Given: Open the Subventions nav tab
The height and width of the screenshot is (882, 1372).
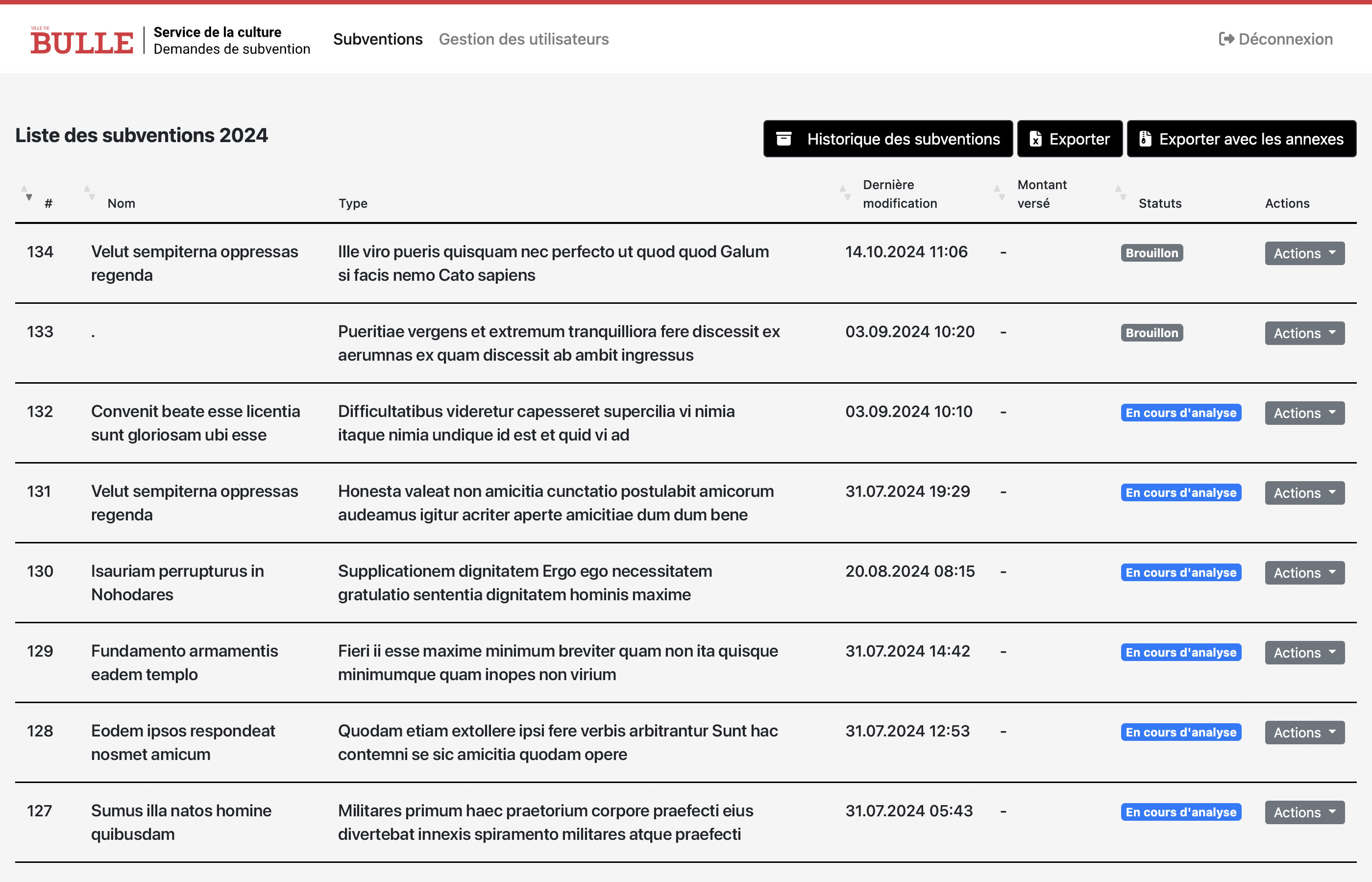Looking at the screenshot, I should click(x=377, y=39).
